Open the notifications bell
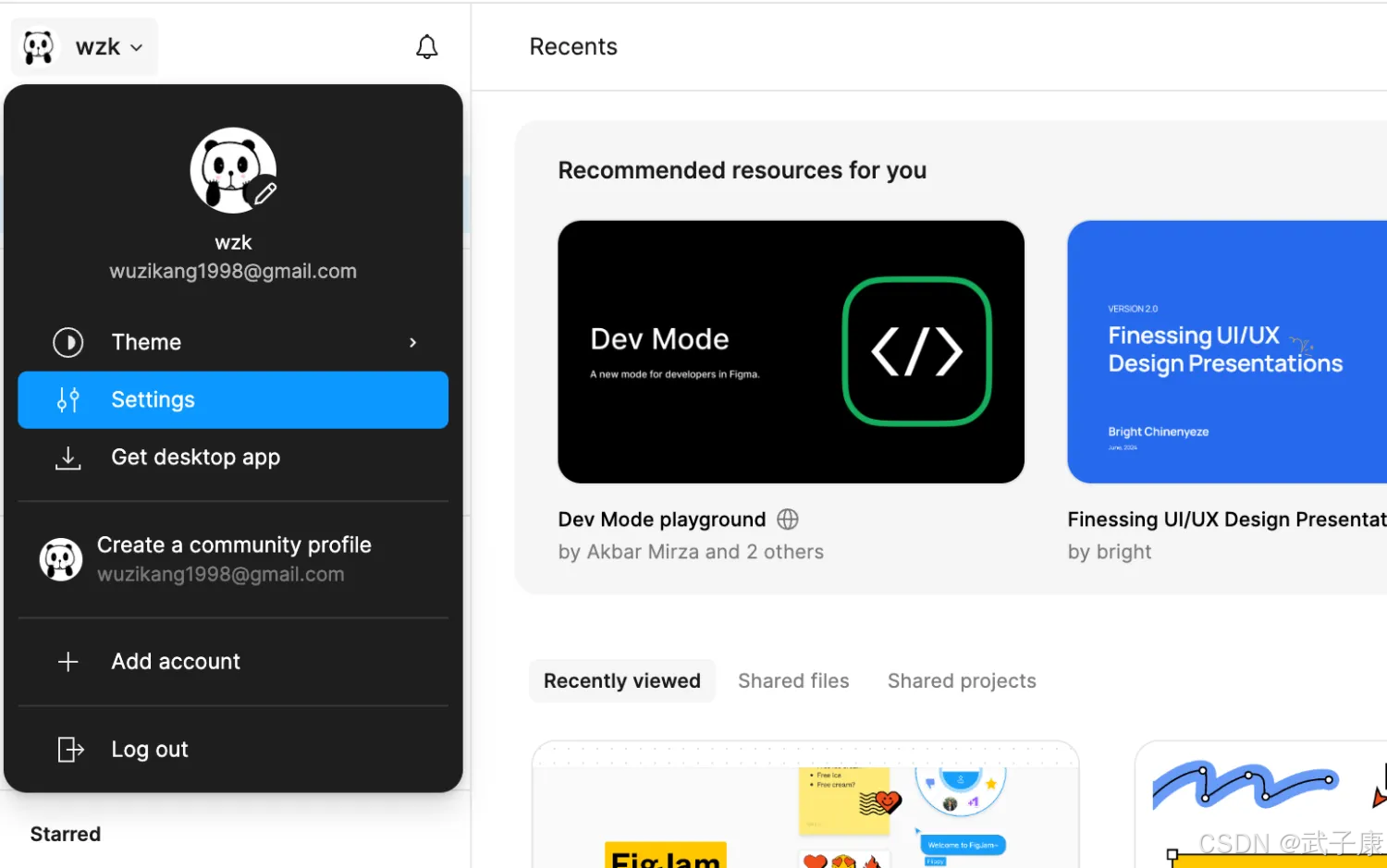1387x868 pixels. pyautogui.click(x=426, y=46)
